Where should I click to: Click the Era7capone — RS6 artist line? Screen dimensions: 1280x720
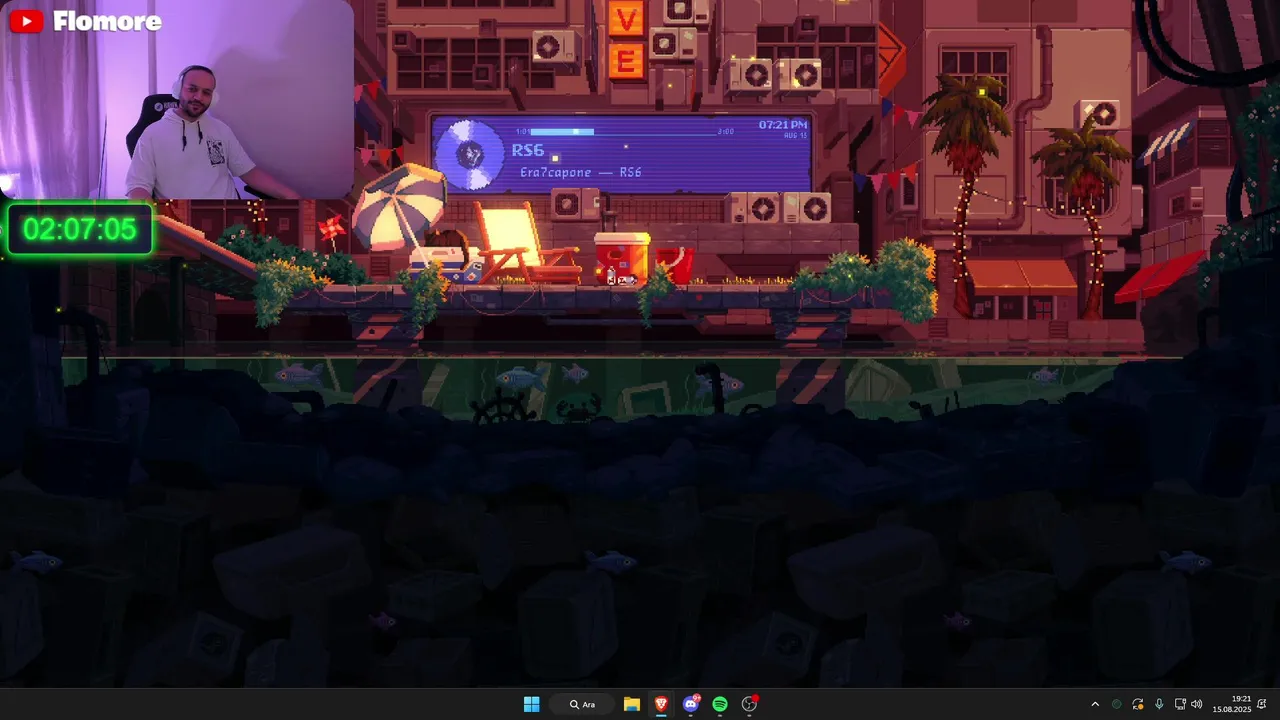click(580, 172)
